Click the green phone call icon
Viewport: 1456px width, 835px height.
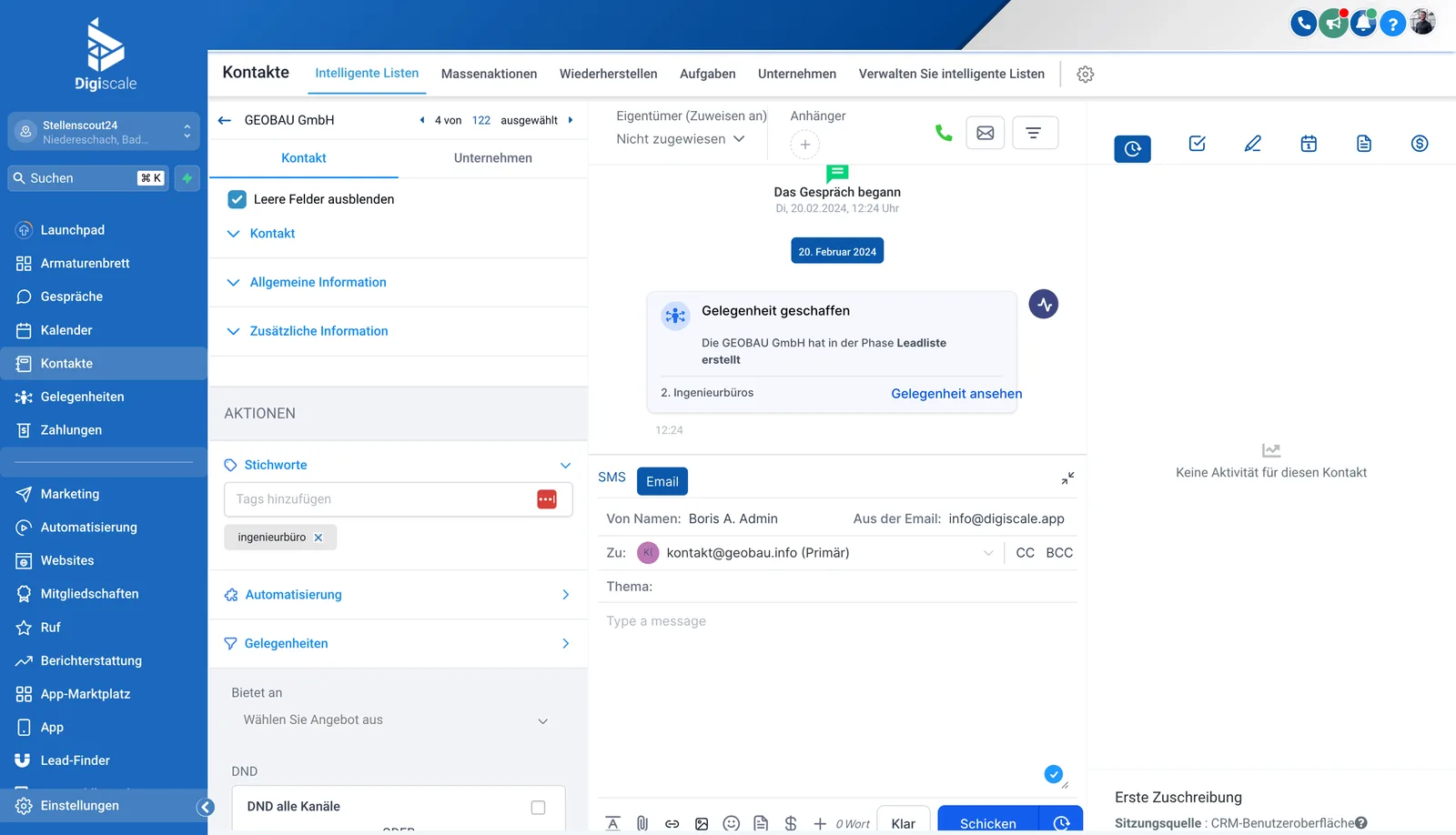point(944,133)
